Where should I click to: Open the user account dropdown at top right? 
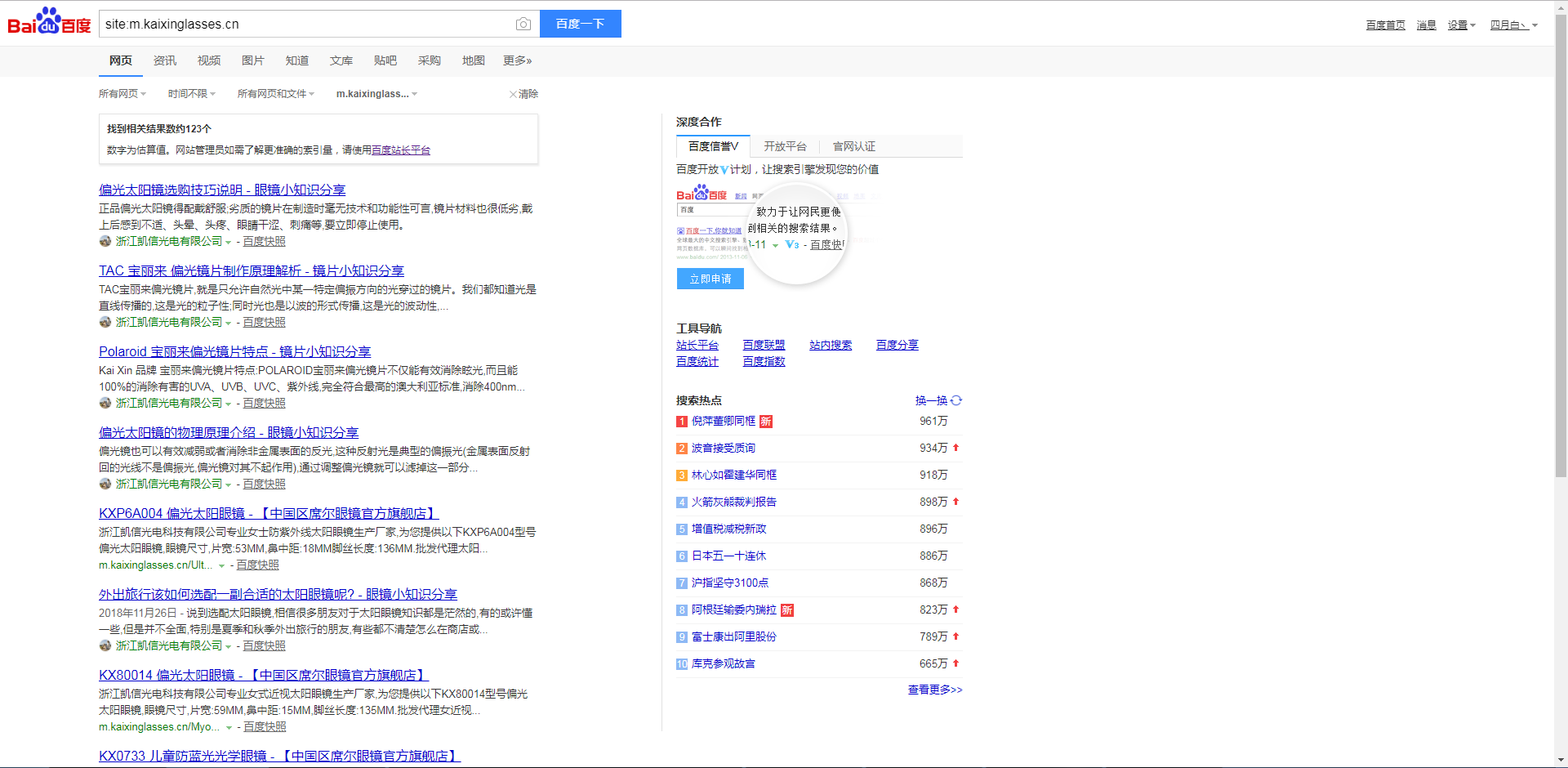click(1514, 25)
